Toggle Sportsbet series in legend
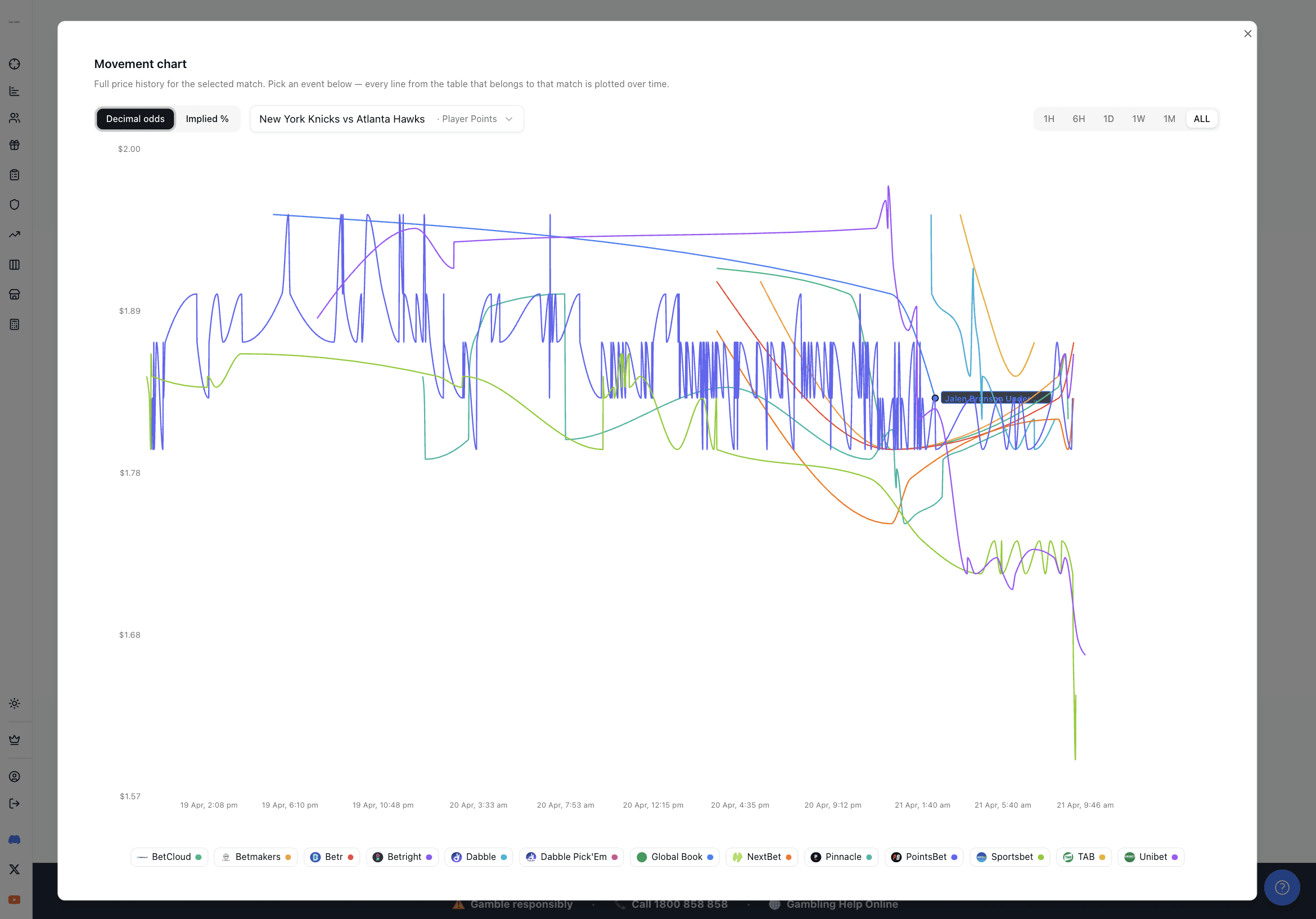This screenshot has width=1316, height=919. 1011,857
